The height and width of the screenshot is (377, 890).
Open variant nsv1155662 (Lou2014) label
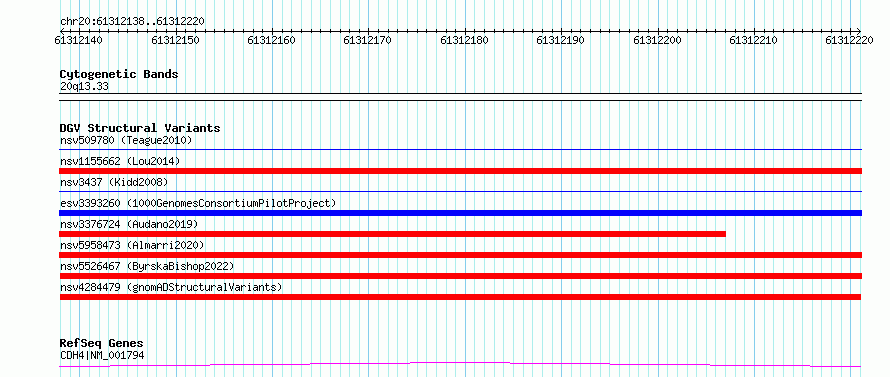click(120, 161)
